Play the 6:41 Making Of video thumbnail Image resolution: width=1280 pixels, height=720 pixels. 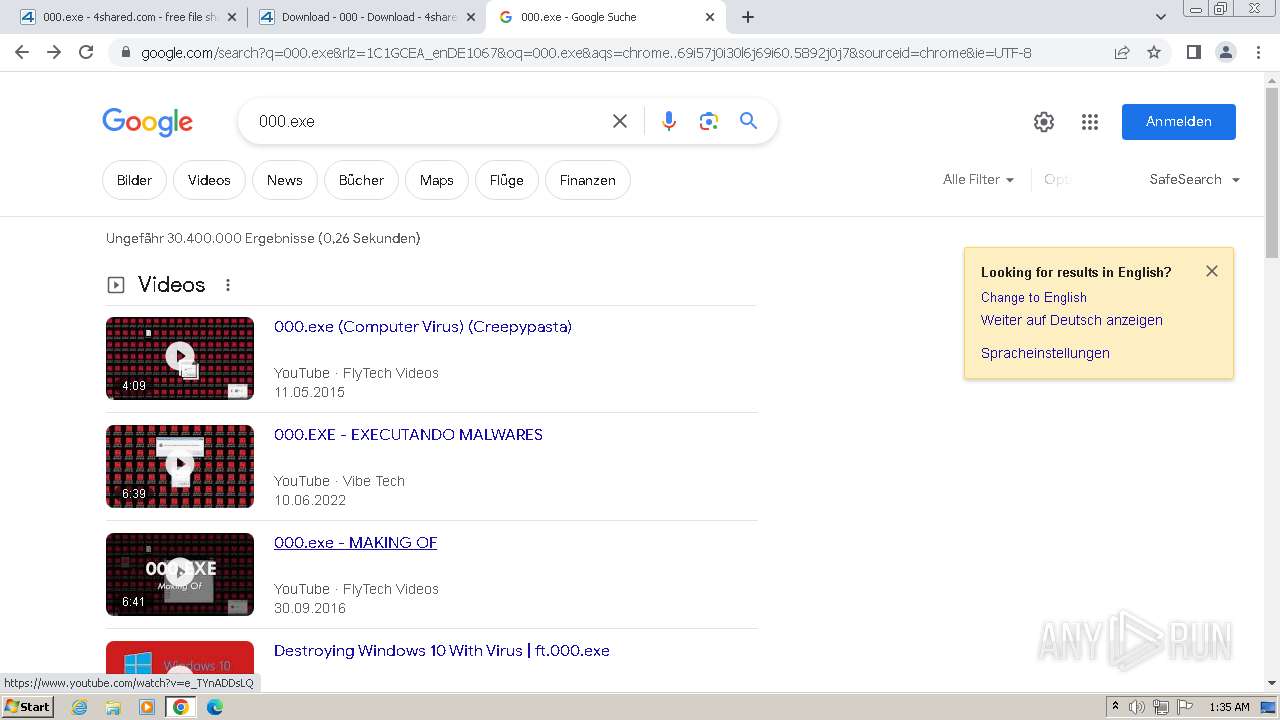(180, 574)
